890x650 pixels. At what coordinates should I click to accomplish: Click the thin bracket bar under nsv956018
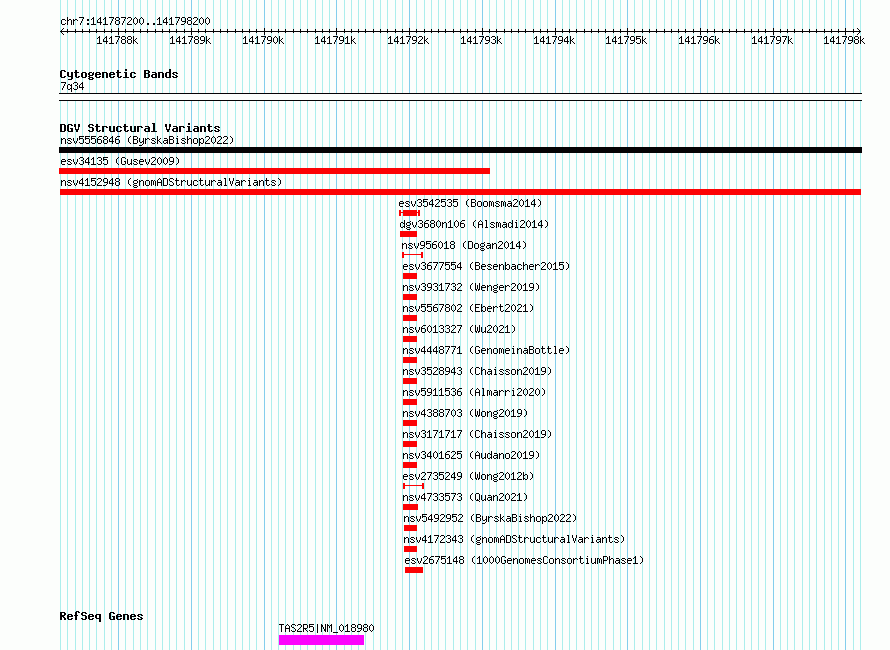pos(413,255)
